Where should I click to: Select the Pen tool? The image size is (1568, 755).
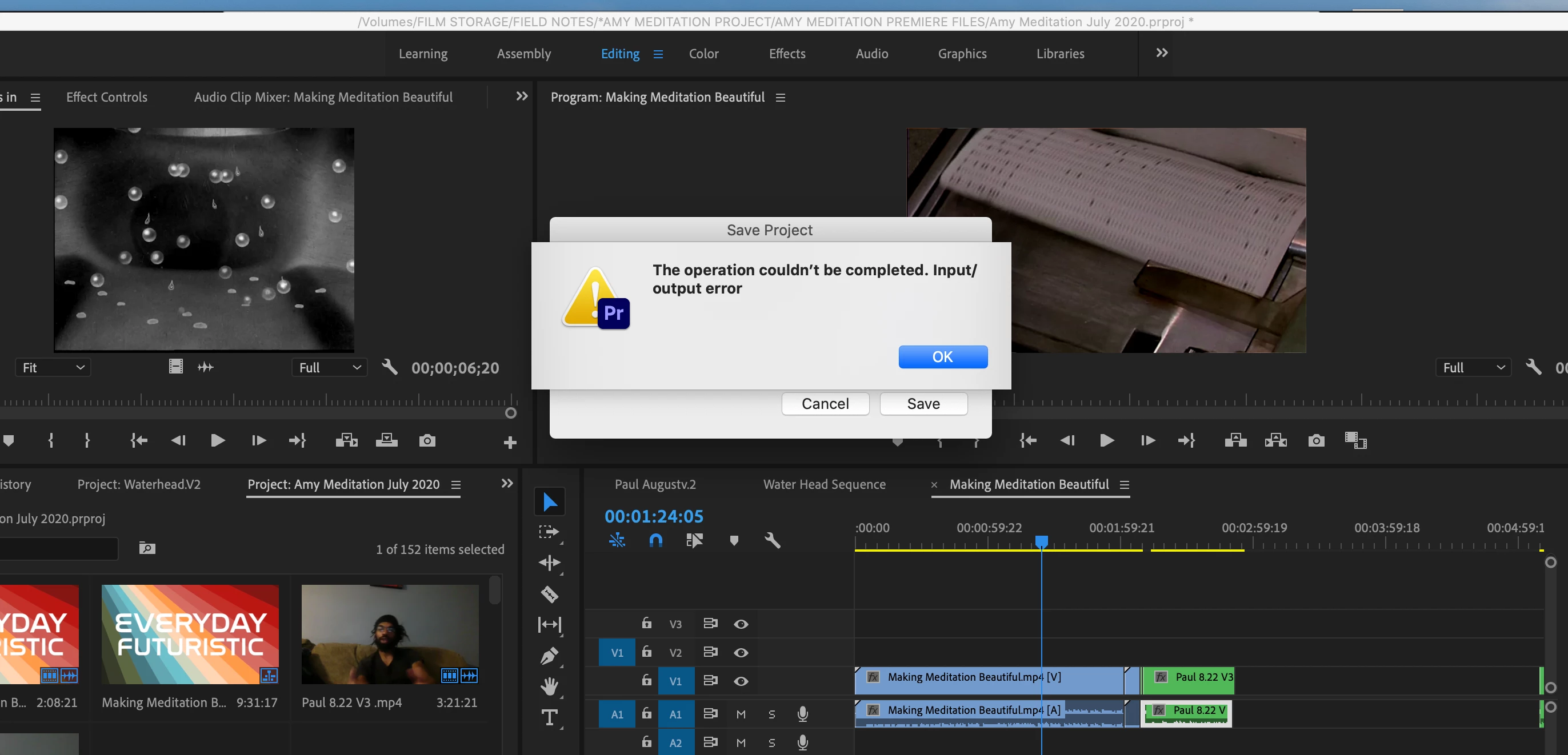pos(549,656)
